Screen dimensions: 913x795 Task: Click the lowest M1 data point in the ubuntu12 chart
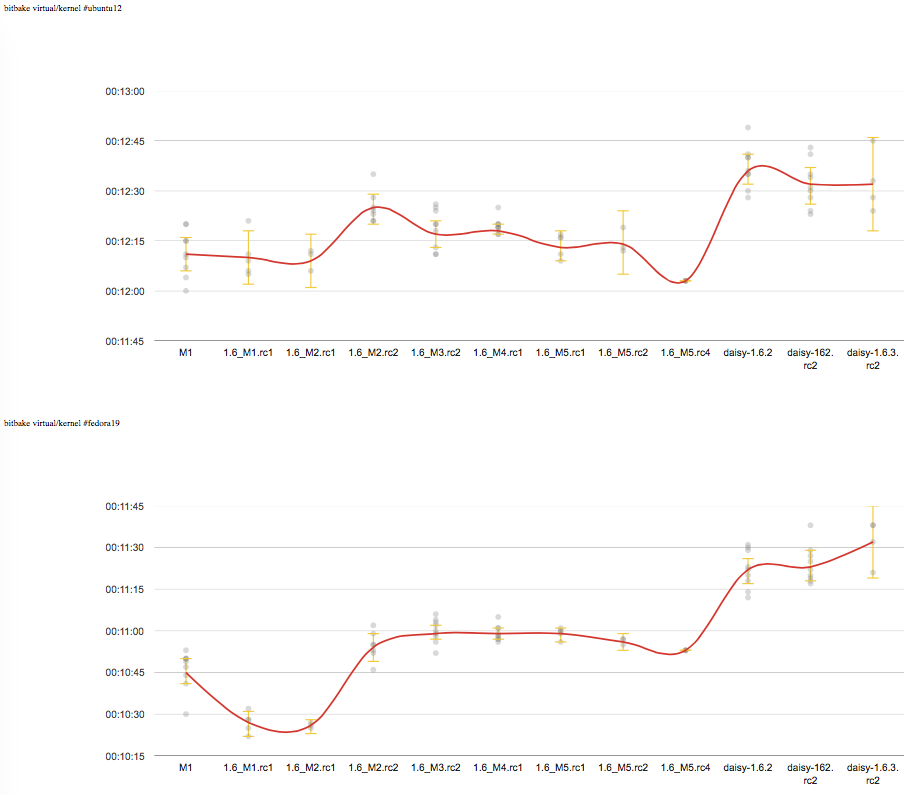185,291
